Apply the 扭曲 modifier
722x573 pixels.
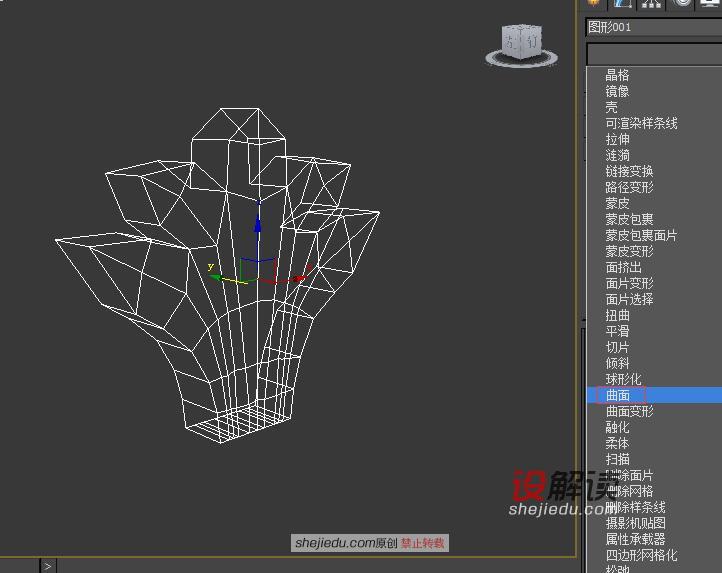point(617,316)
